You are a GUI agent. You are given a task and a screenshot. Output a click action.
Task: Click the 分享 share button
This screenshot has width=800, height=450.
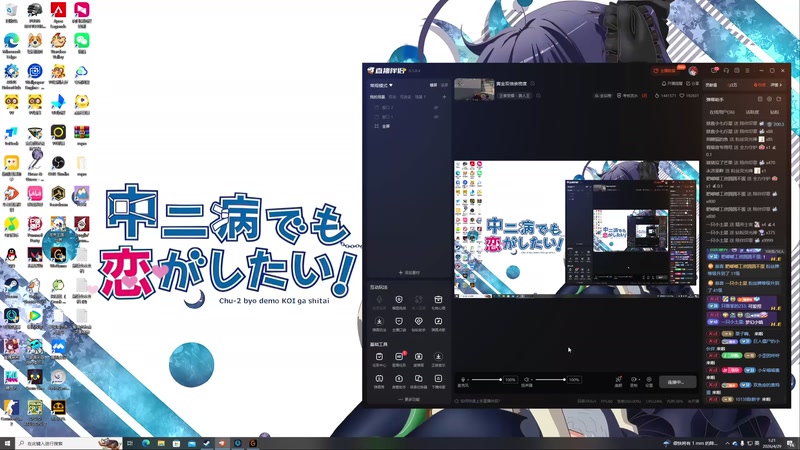[692, 84]
